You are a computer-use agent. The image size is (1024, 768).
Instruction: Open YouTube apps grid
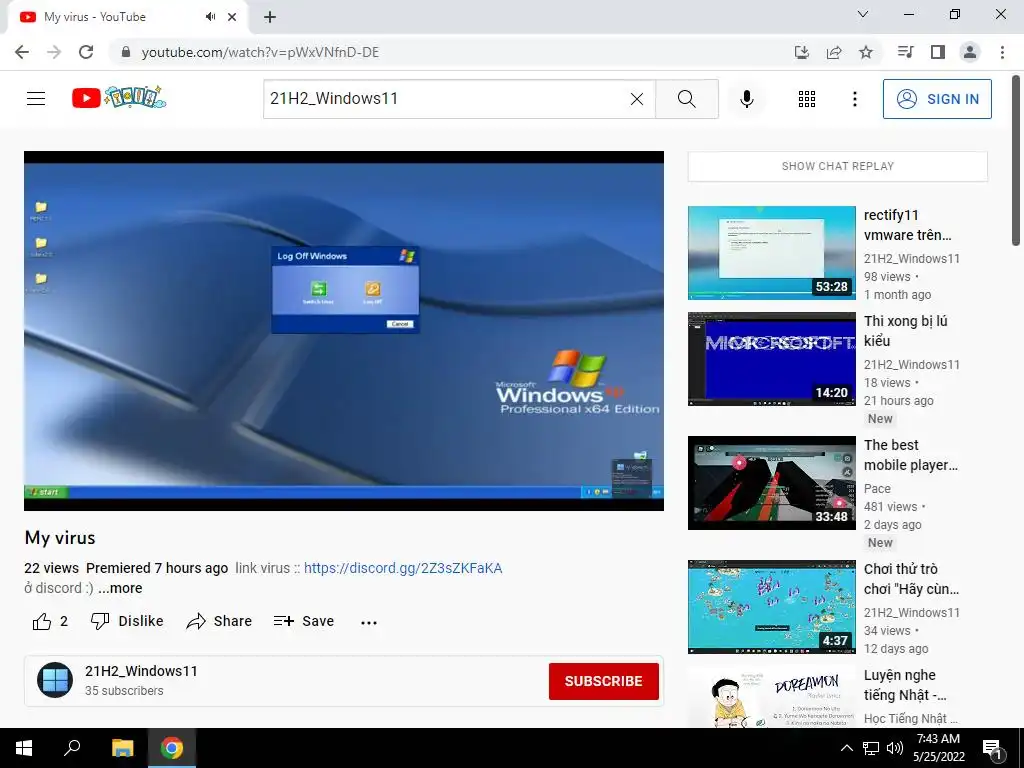pyautogui.click(x=807, y=99)
